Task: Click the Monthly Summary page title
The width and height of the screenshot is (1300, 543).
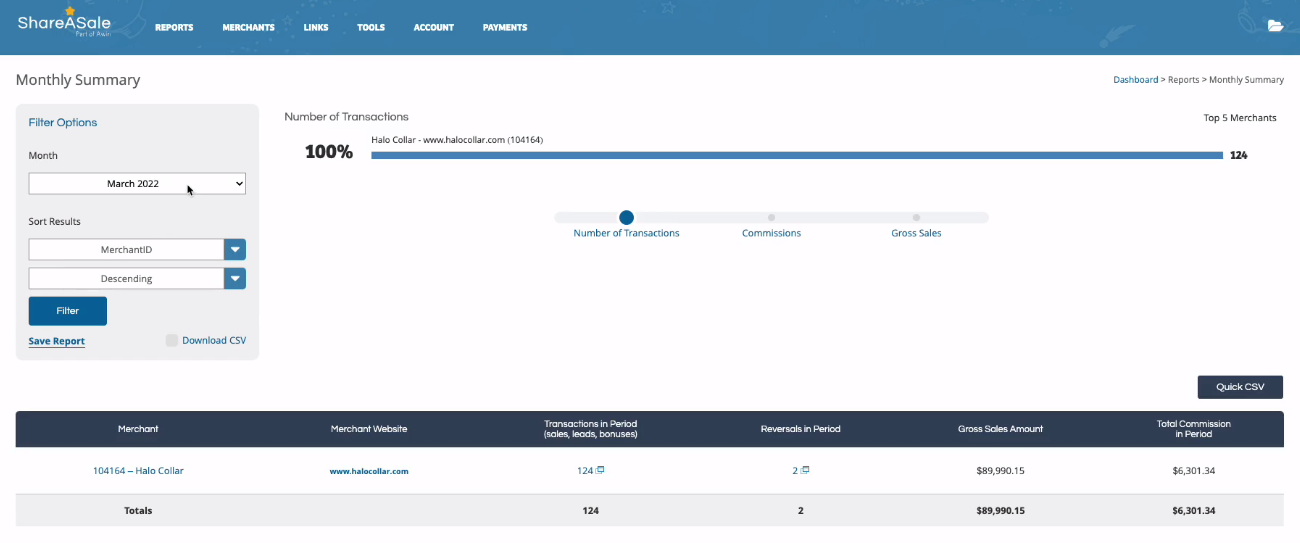Action: 78,80
